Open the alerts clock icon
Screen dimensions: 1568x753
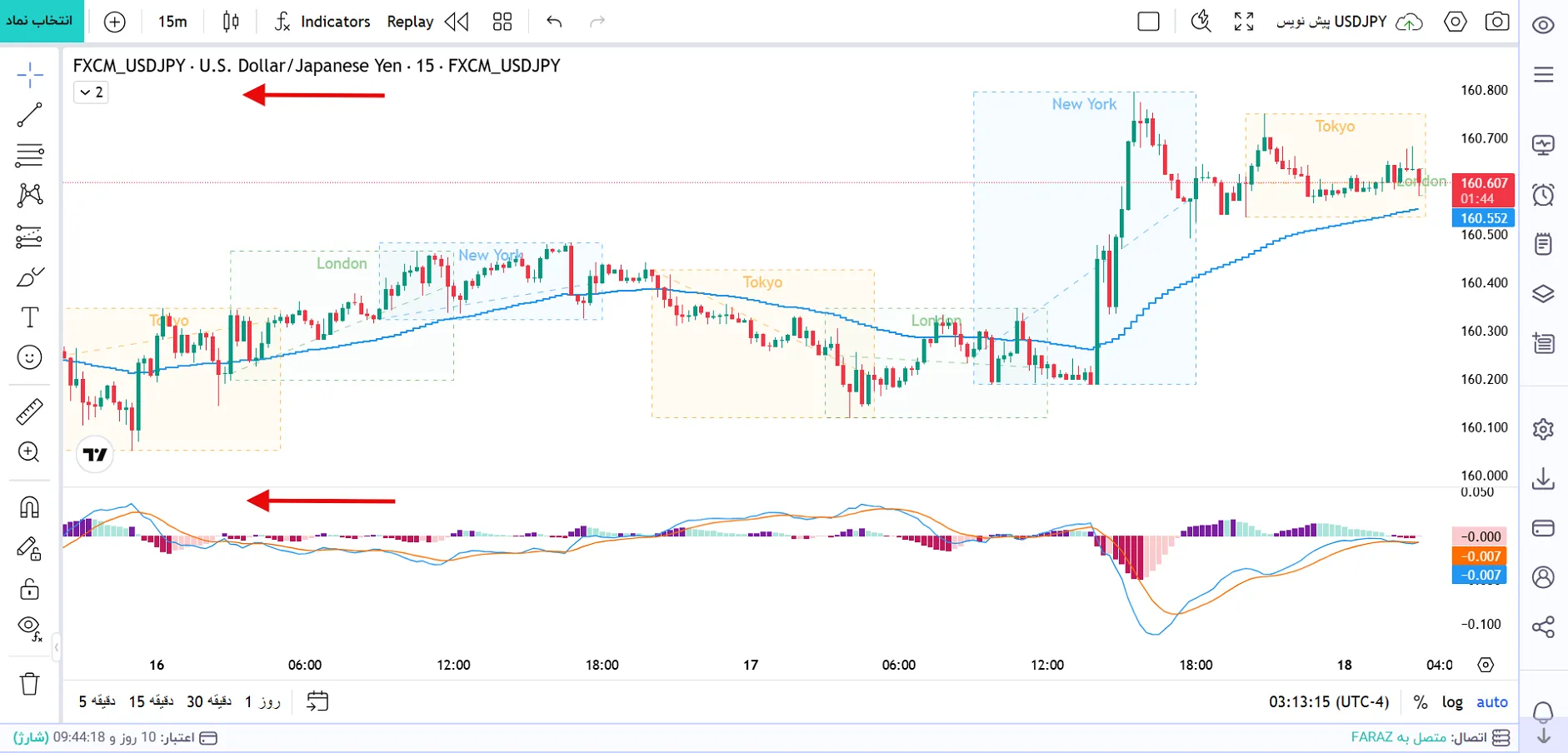tap(1543, 195)
